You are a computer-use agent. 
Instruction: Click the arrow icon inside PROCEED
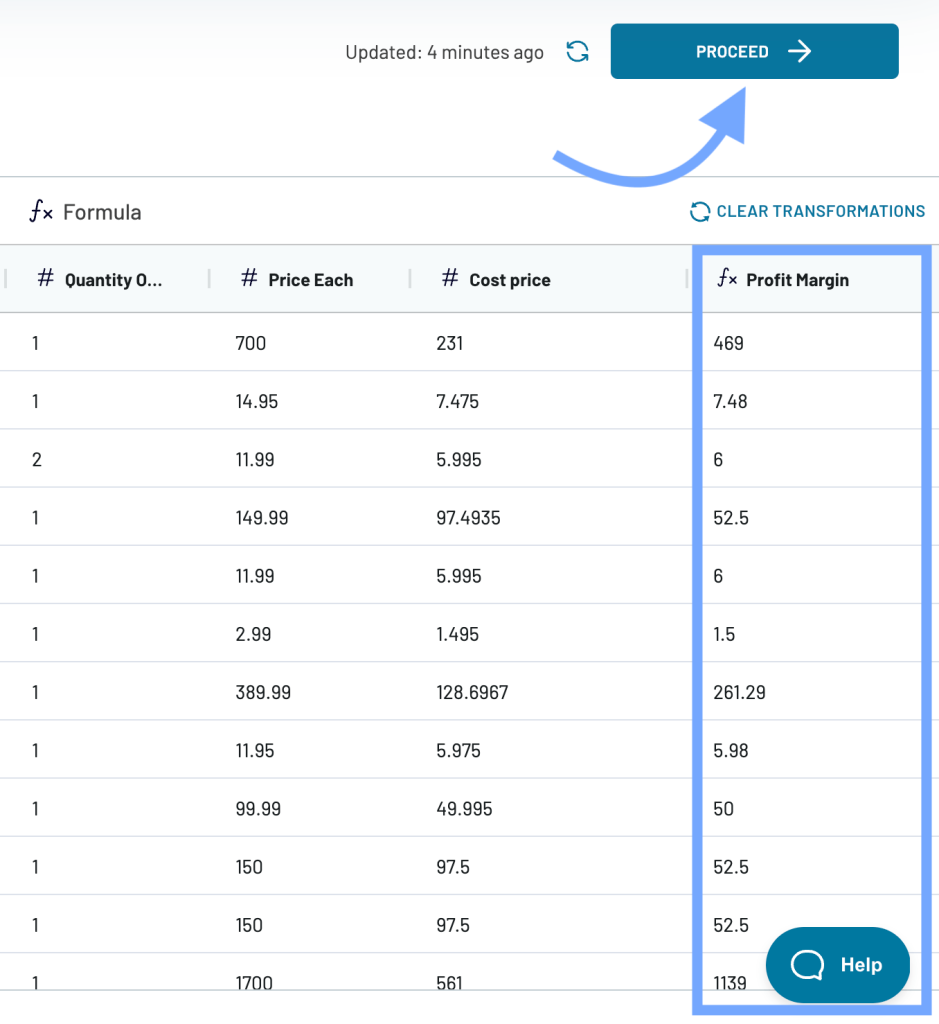point(799,52)
